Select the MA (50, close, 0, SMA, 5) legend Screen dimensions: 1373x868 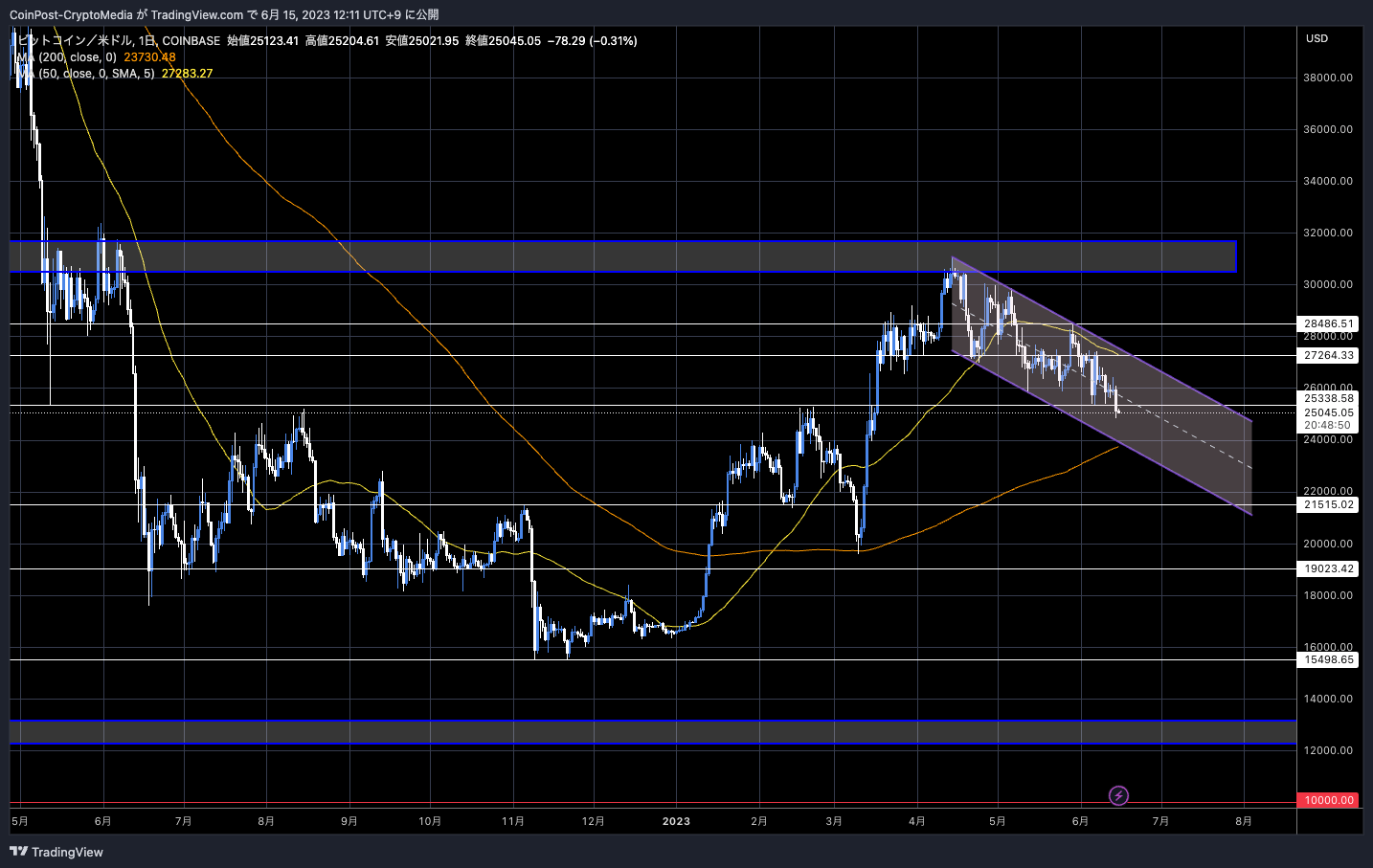[x=86, y=74]
